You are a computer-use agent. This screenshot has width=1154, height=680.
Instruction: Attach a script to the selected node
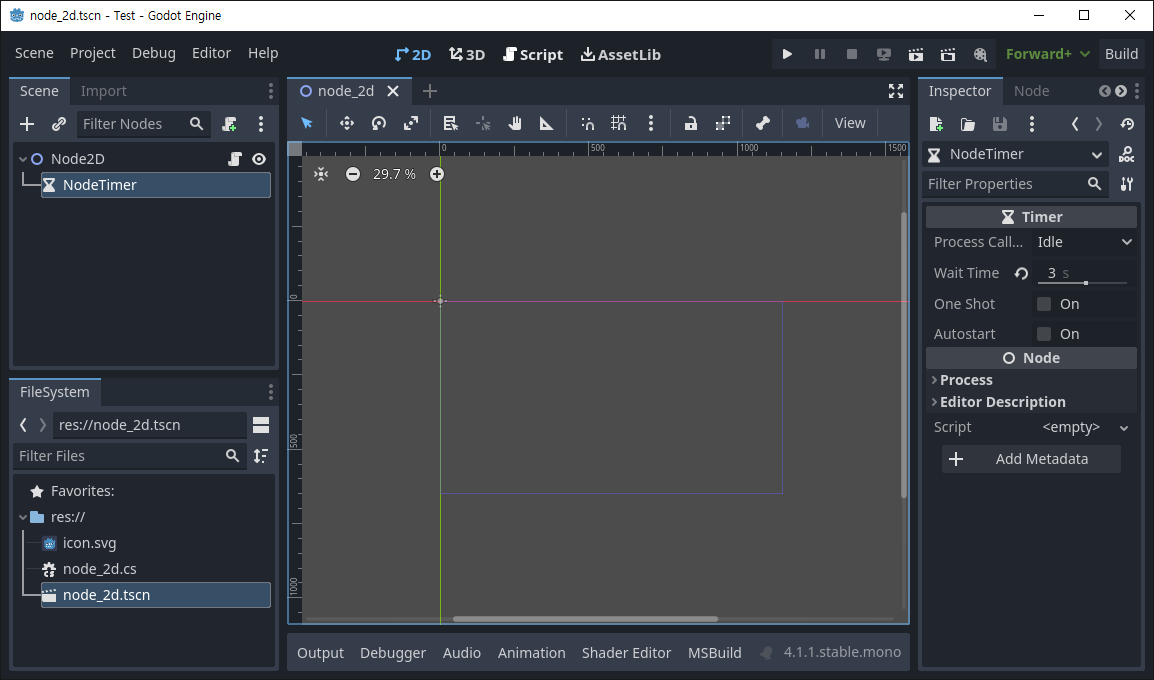(x=230, y=124)
